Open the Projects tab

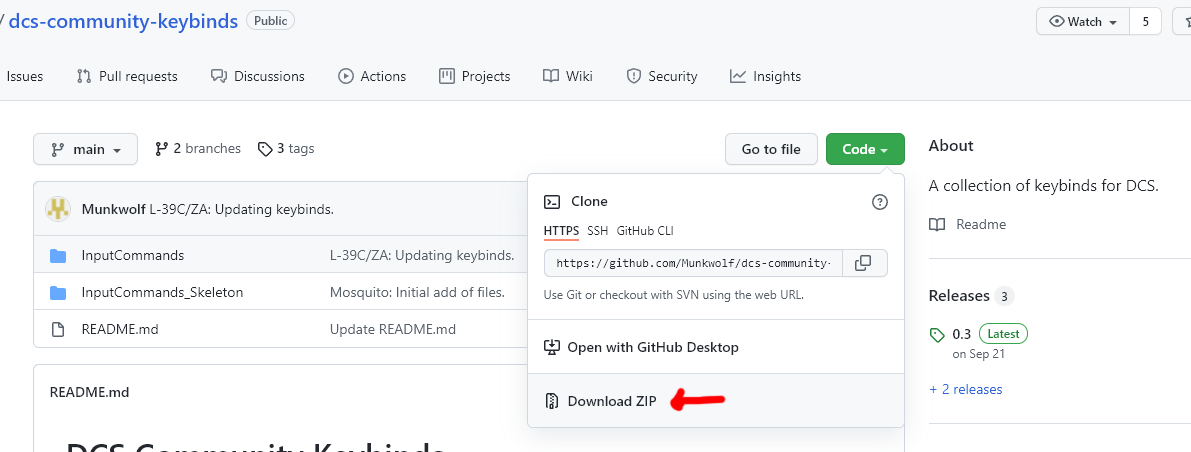coord(475,76)
